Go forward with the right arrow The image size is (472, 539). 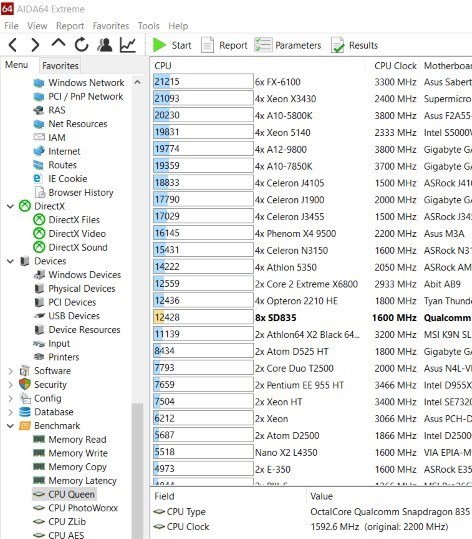click(35, 45)
